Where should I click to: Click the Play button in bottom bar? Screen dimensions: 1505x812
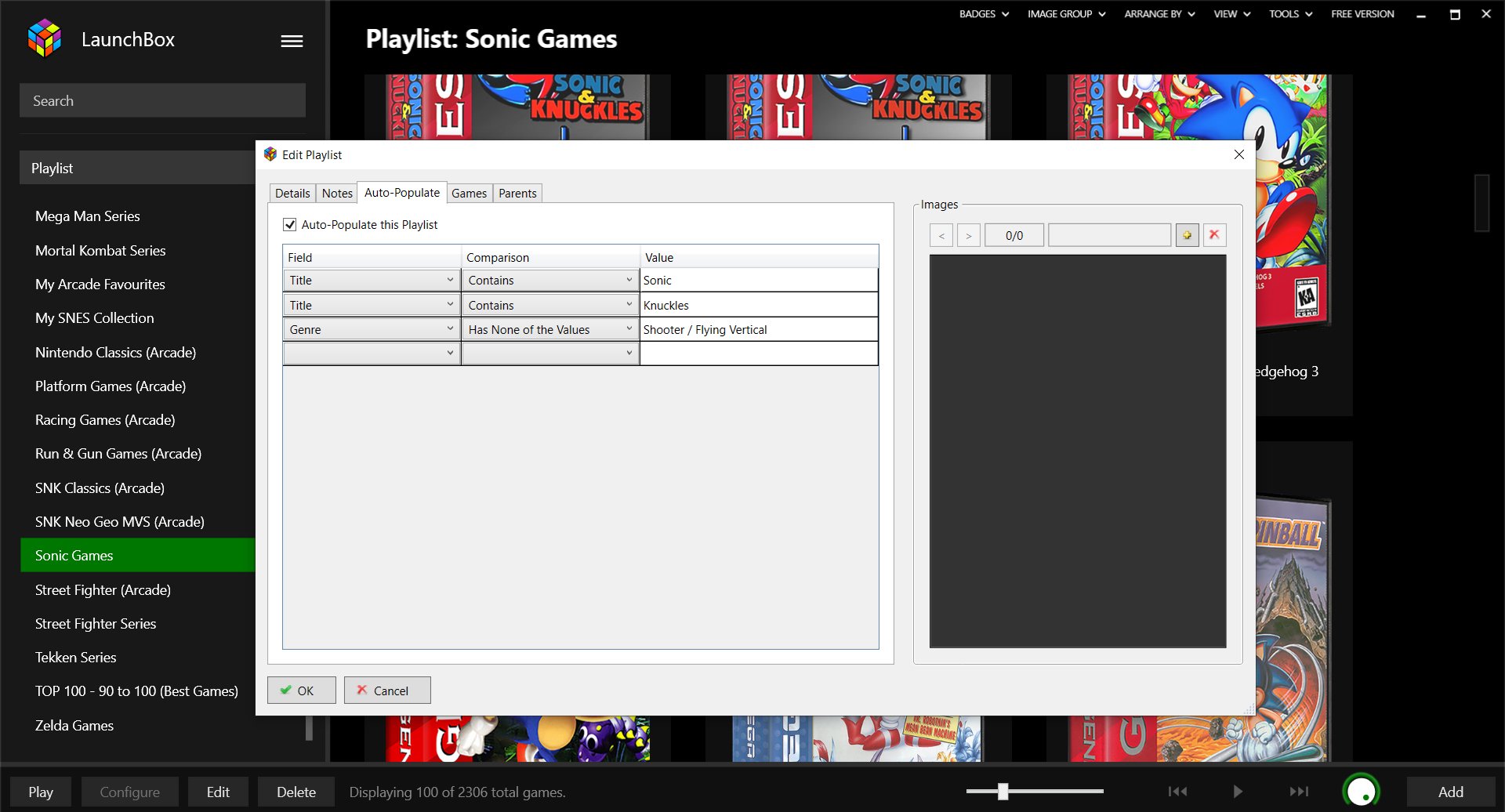pos(41,792)
